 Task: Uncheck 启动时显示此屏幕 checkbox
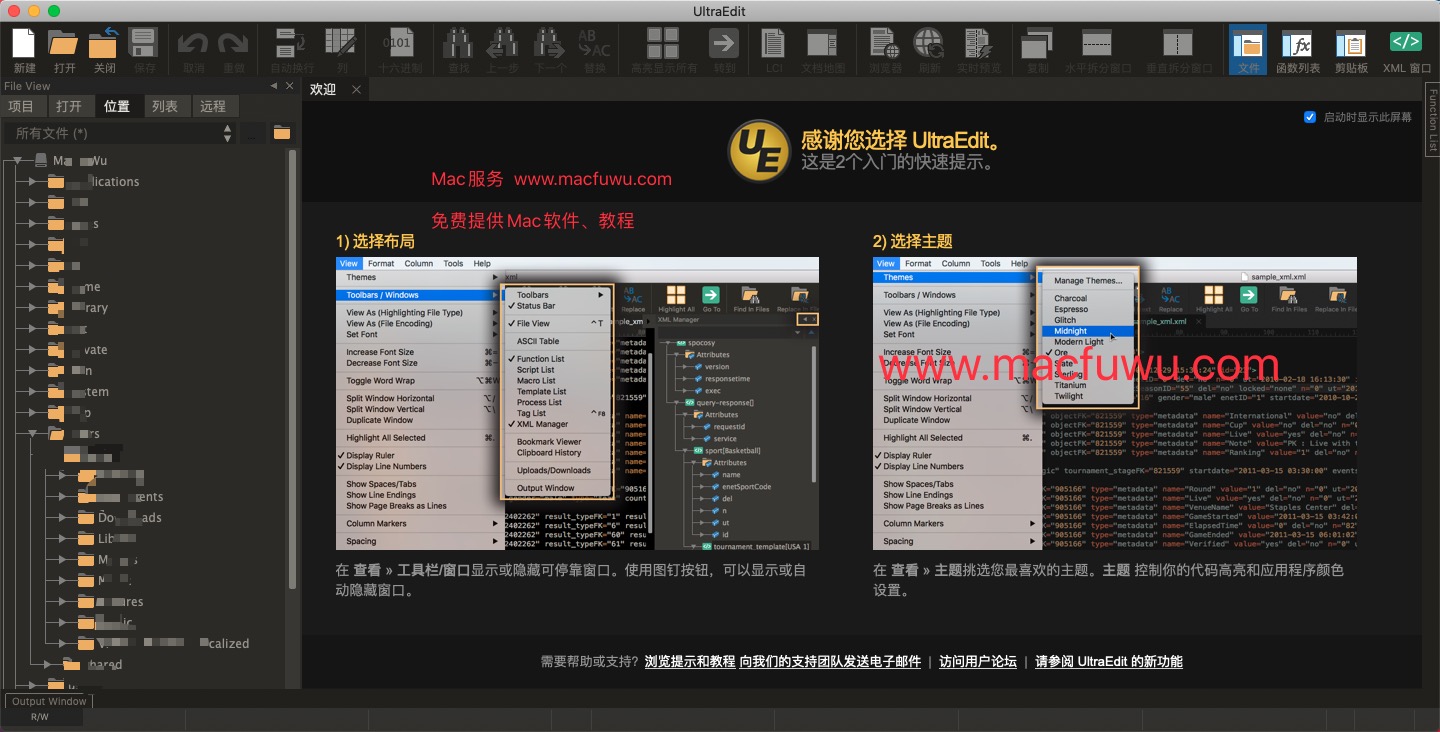1310,117
